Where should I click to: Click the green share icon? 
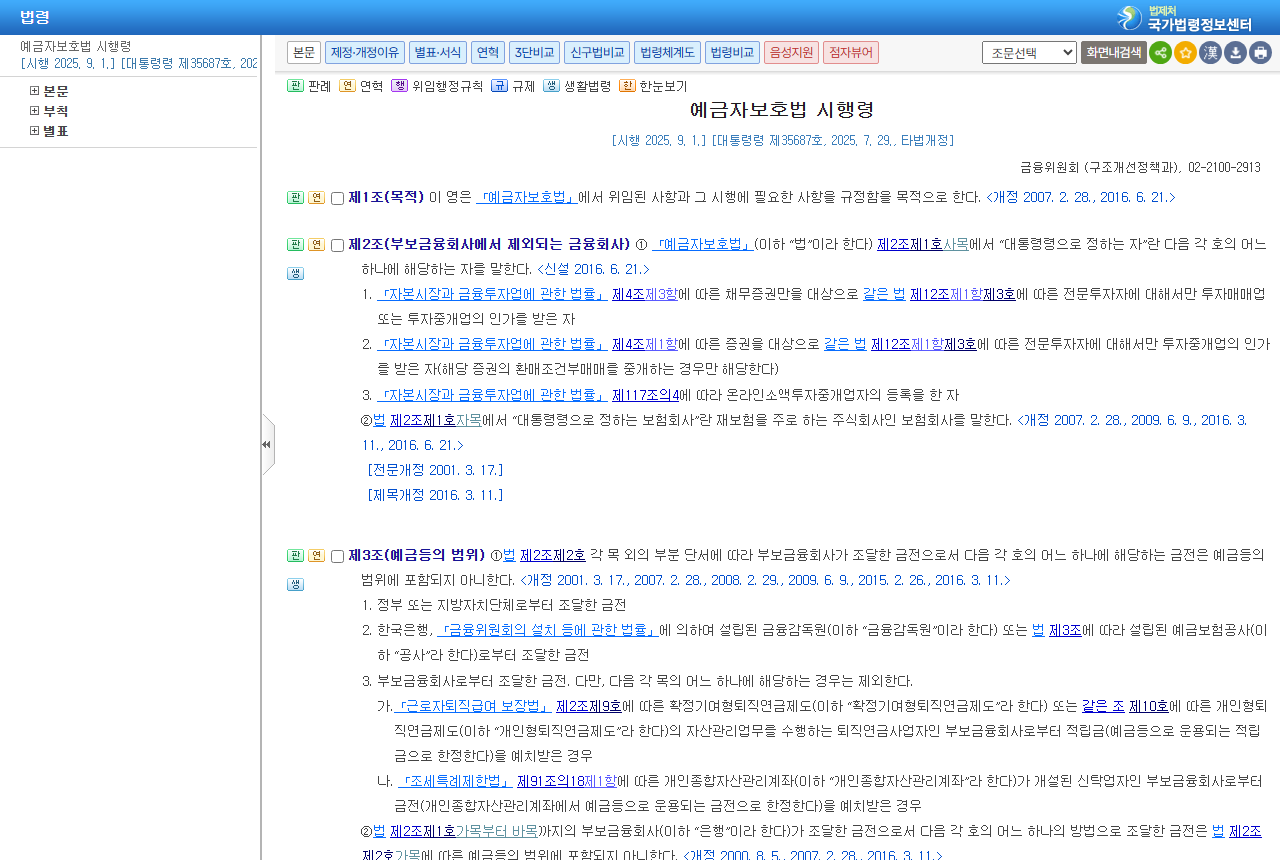(1160, 52)
